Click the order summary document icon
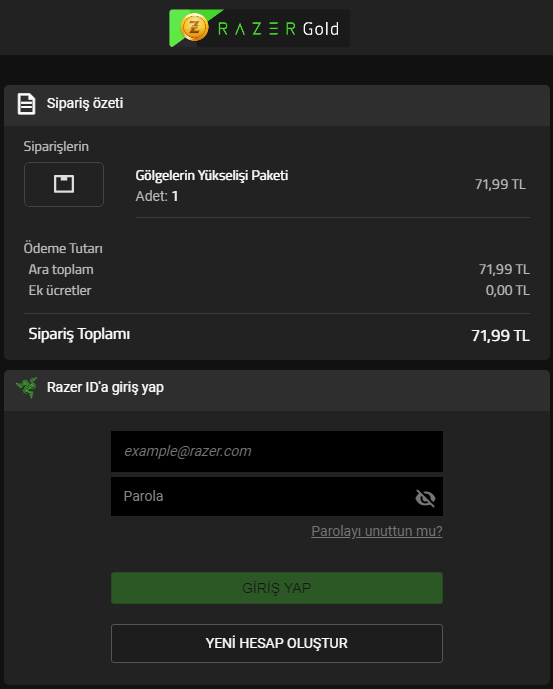The height and width of the screenshot is (689, 553). point(26,104)
